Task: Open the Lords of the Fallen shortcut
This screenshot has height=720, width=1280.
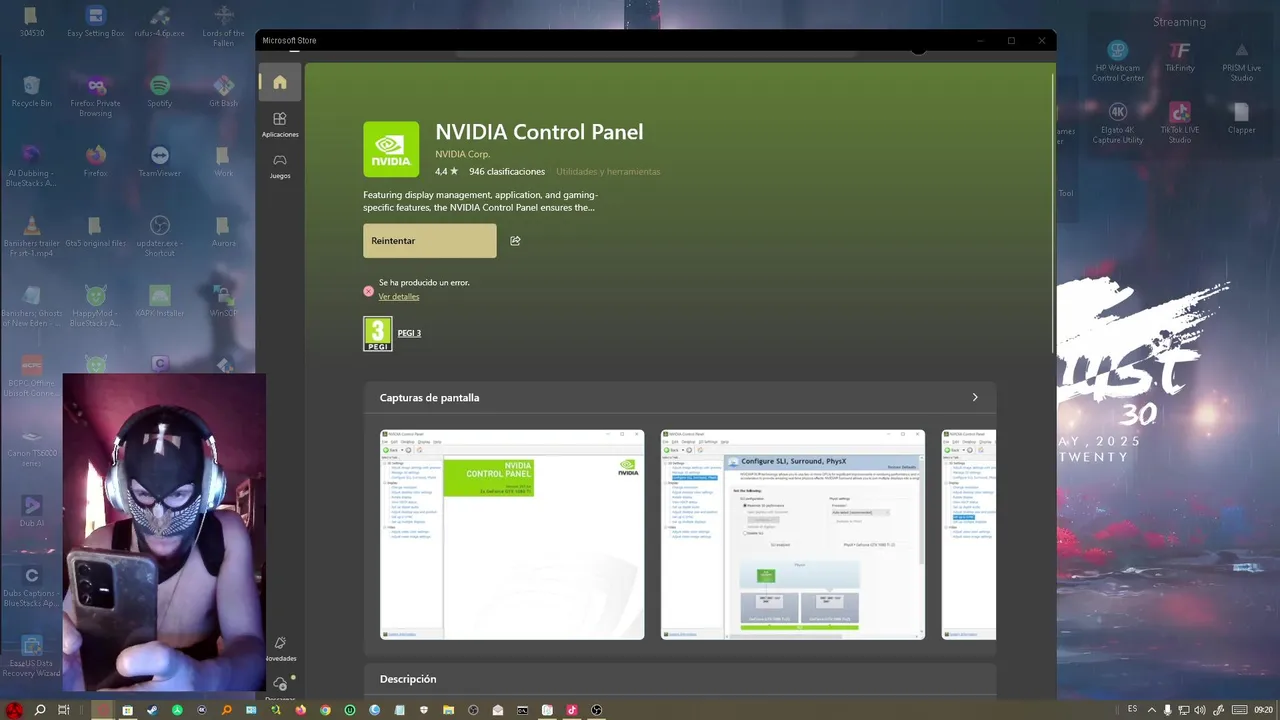Action: (224, 26)
